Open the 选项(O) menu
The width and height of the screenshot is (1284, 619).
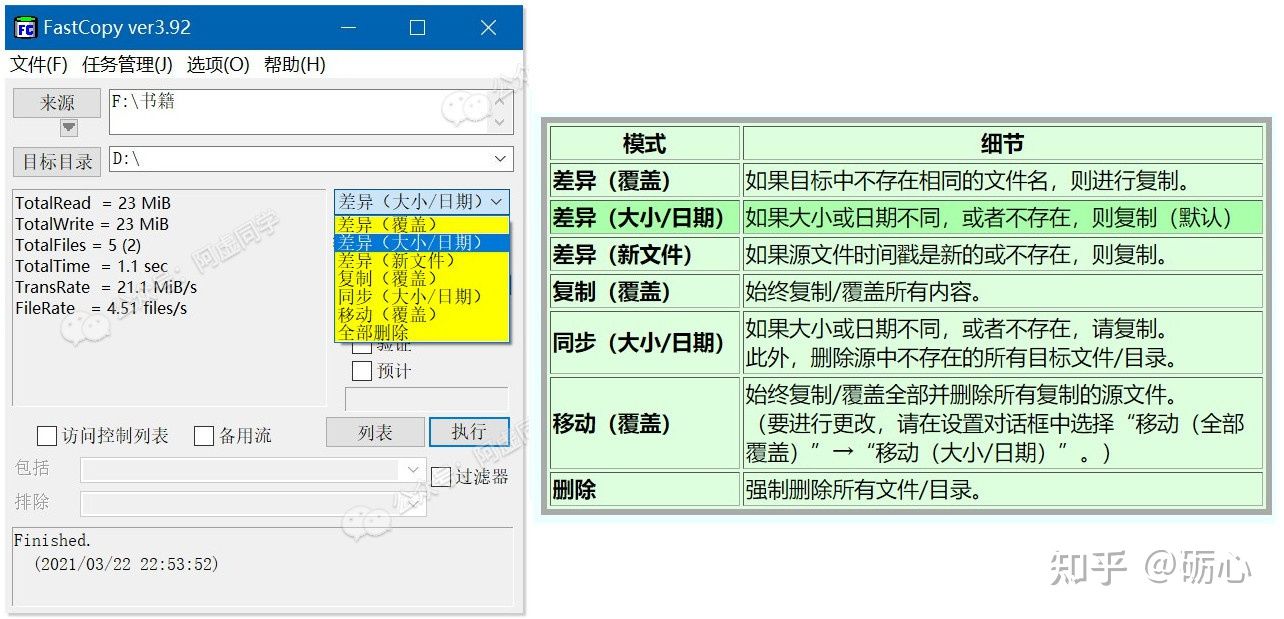pos(218,65)
